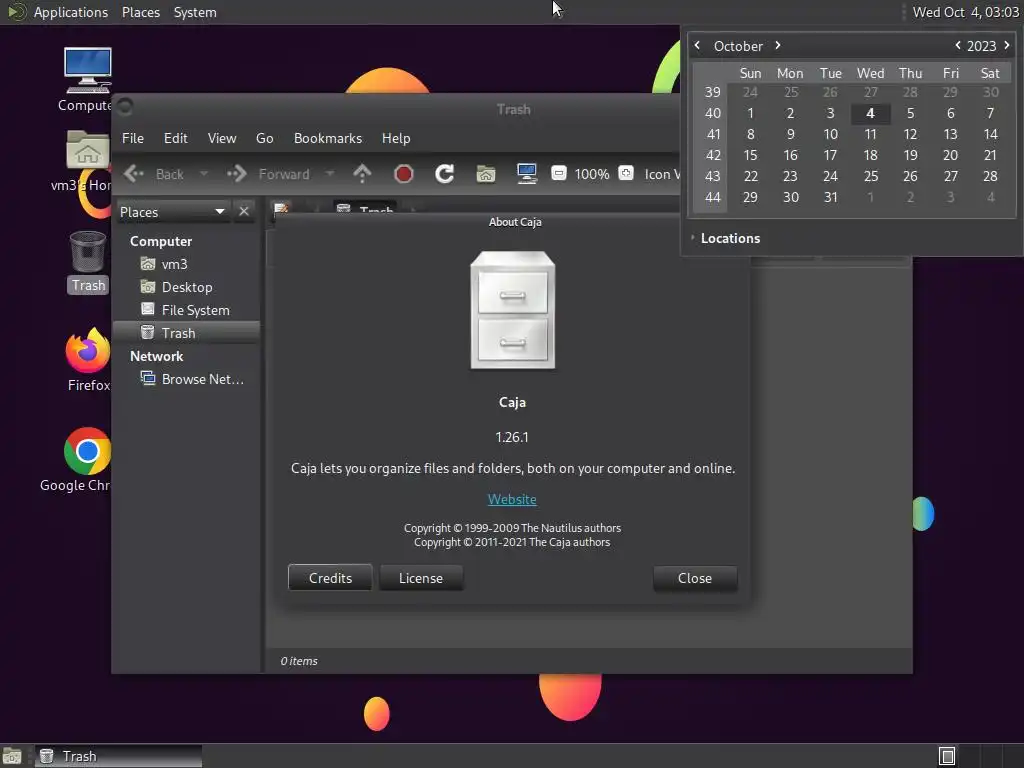Select October 4 in calendar

pyautogui.click(x=870, y=113)
